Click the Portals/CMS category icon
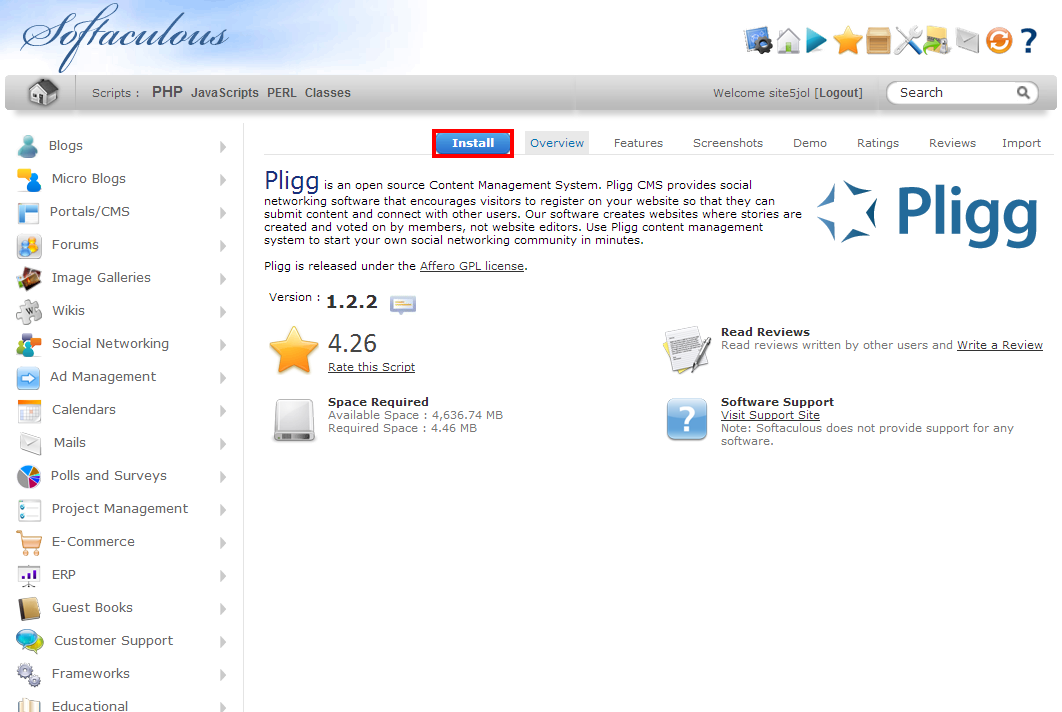Screen dimensions: 1062x712 click(28, 213)
